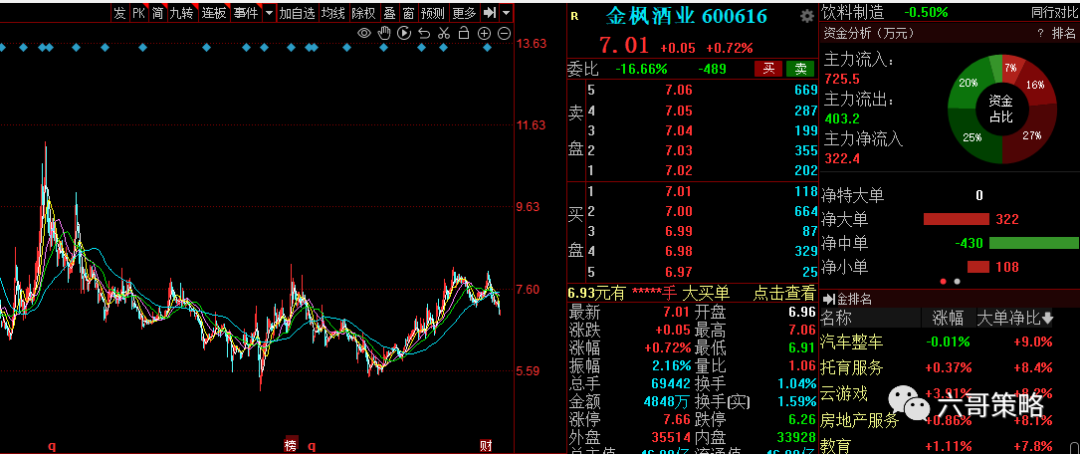Click the 资金分析（万元） panel title
Viewport: 1080px width, 454px height.
click(x=868, y=33)
